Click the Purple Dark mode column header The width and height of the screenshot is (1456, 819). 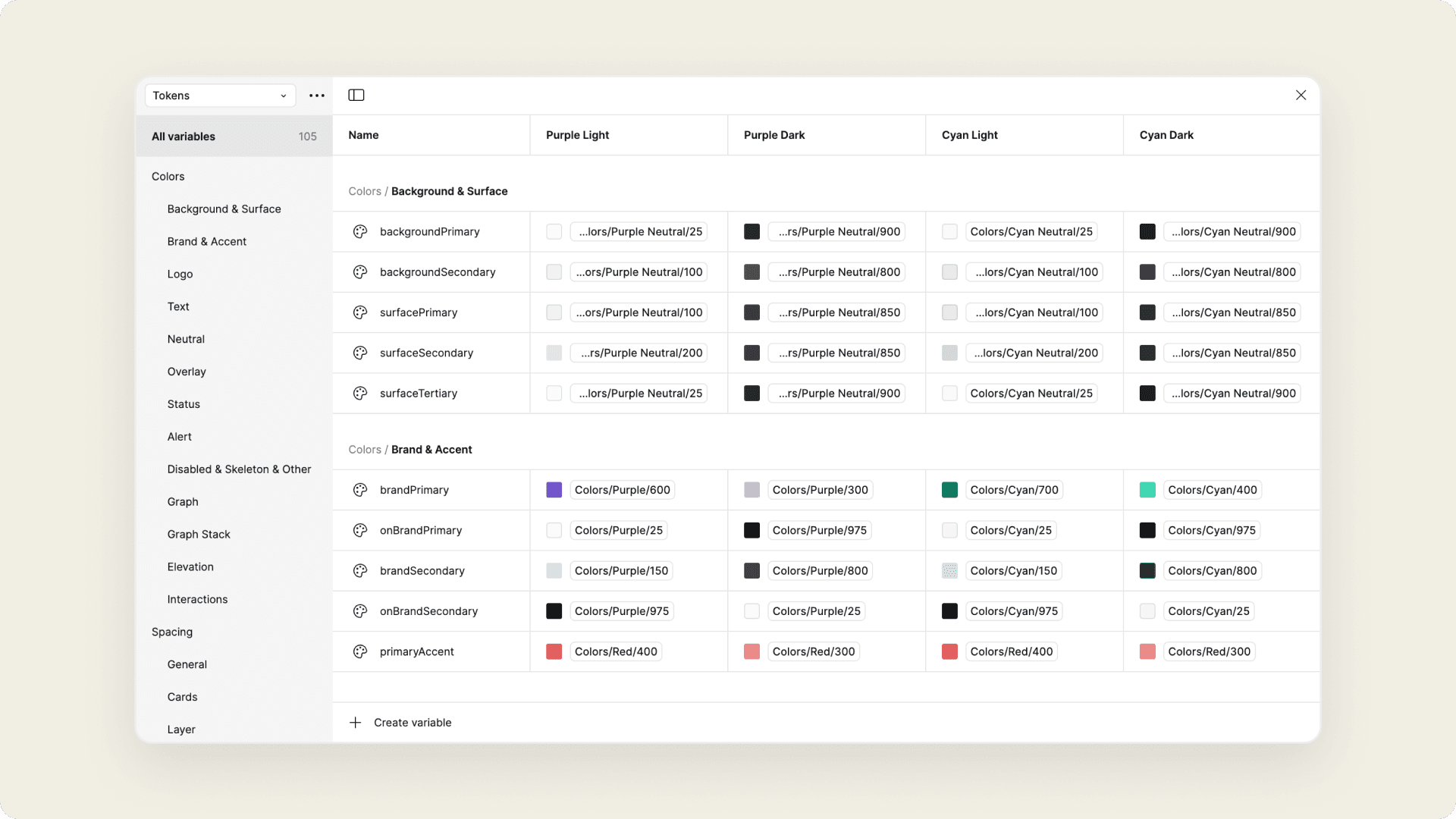coord(774,135)
